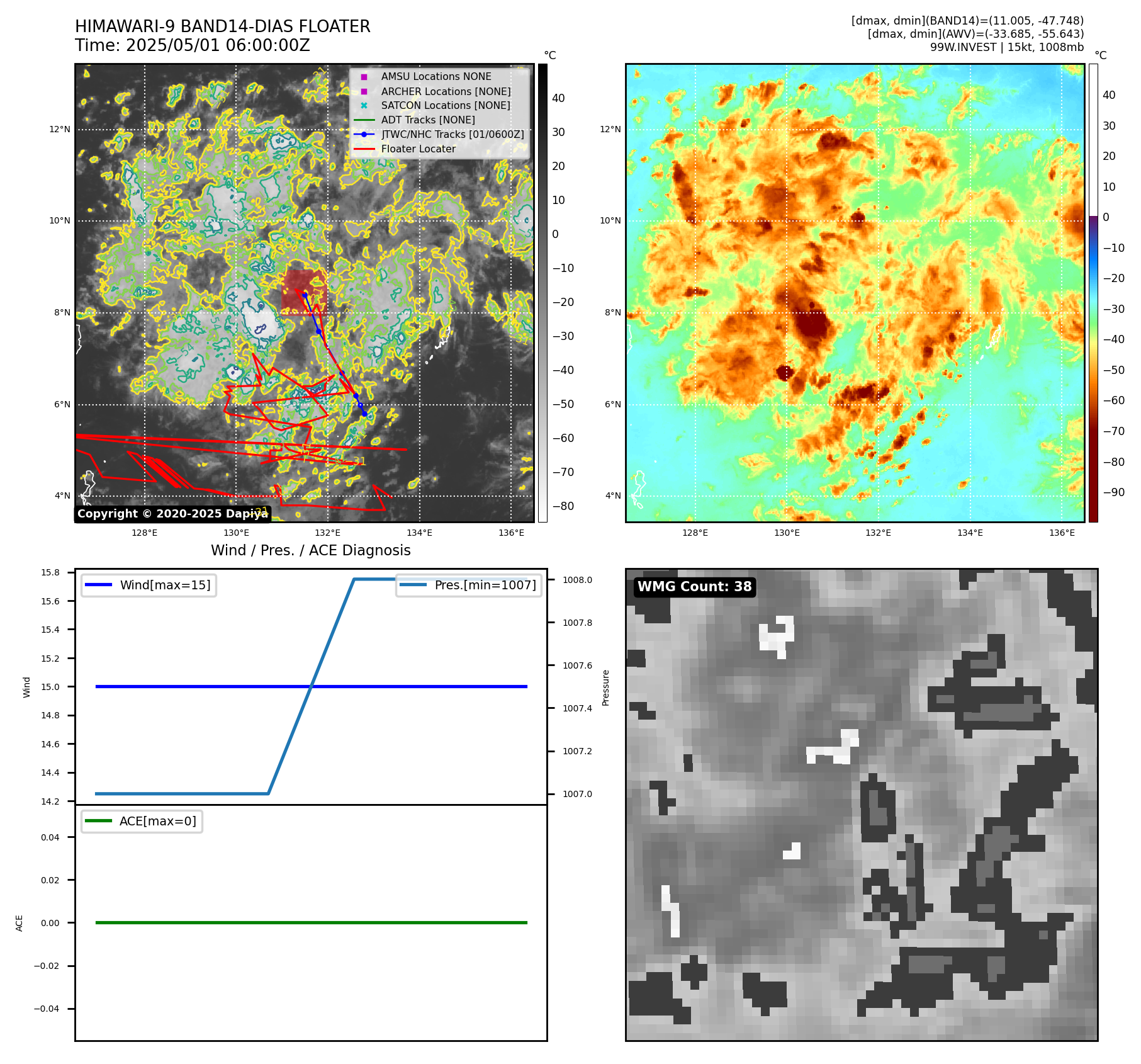This screenshot has width=1141, height=1064.
Task: Click the Copyright © 2020-2025 Dapiya label
Action: coord(173,514)
